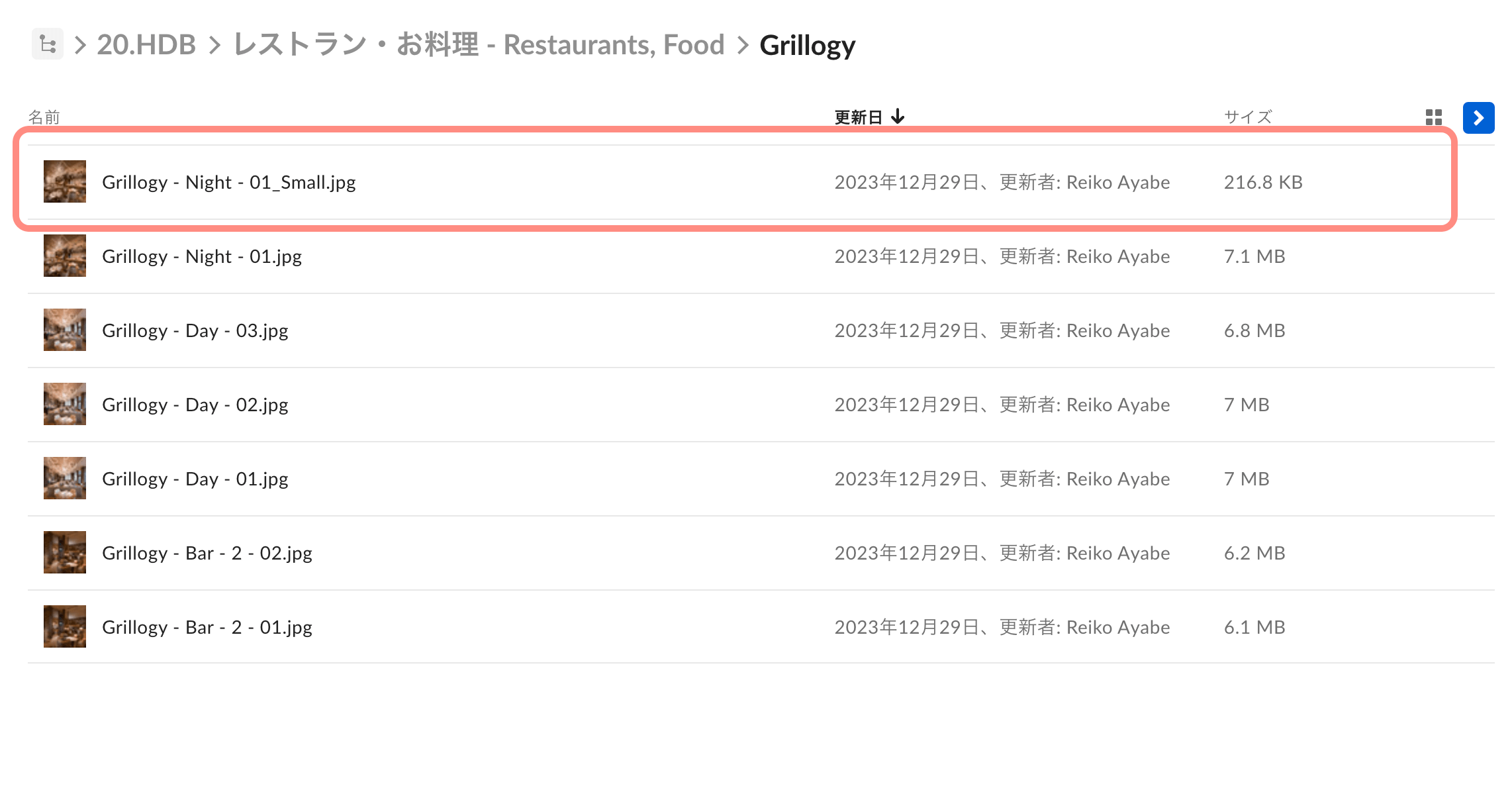Sort by 名前 column header
This screenshot has height=792, width=1512.
coord(44,117)
